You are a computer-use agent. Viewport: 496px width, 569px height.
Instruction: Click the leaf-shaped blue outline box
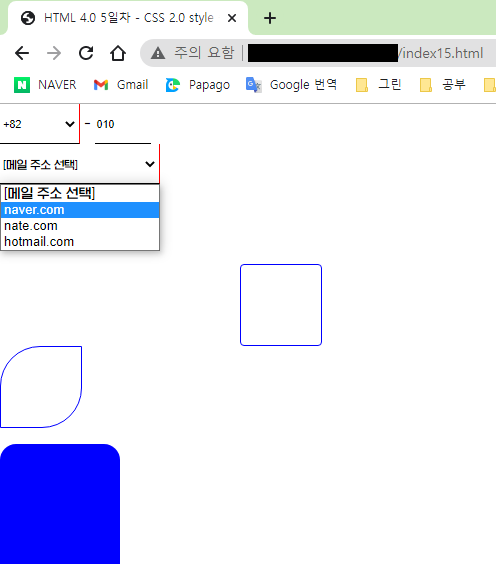(x=41, y=387)
